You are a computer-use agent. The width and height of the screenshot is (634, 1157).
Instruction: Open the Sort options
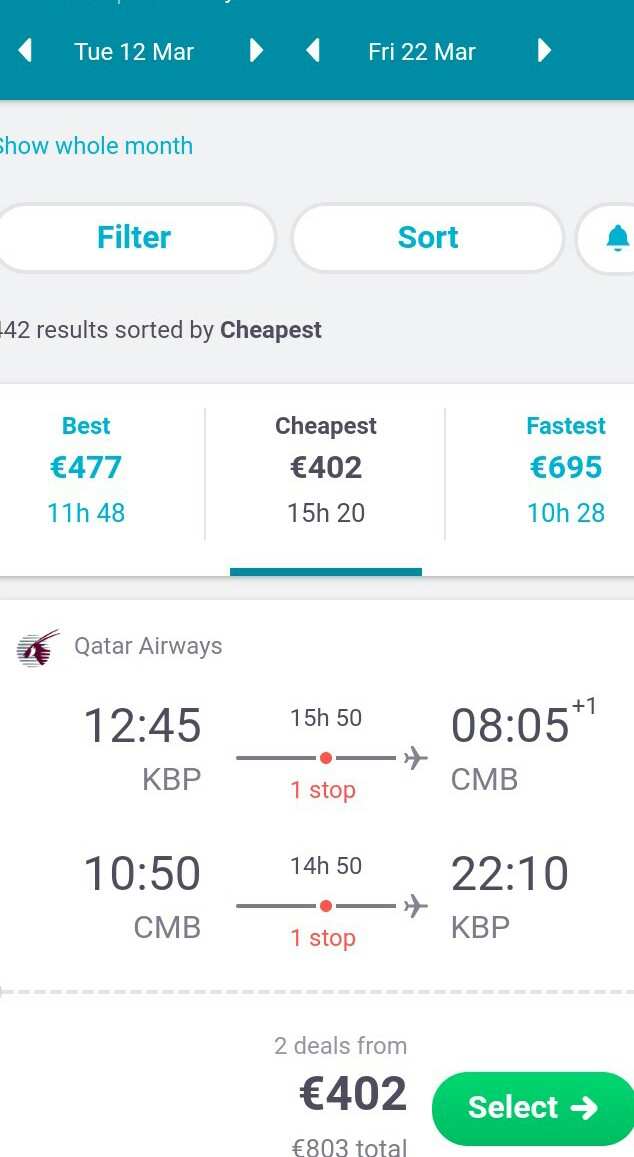point(428,238)
